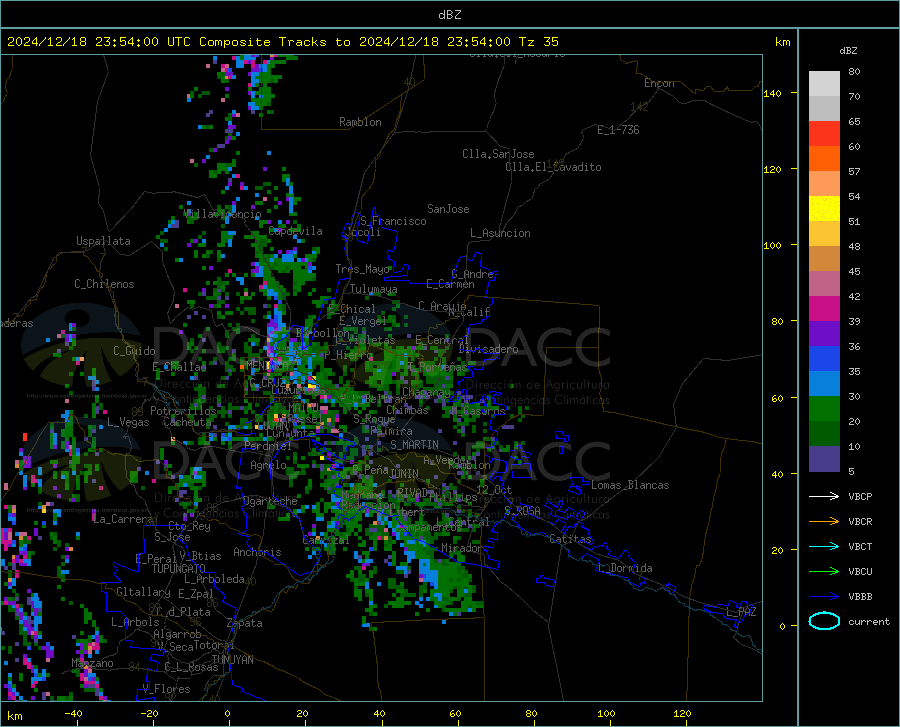Click the 'Tulumaya' map label
This screenshot has width=900, height=727.
point(373,289)
